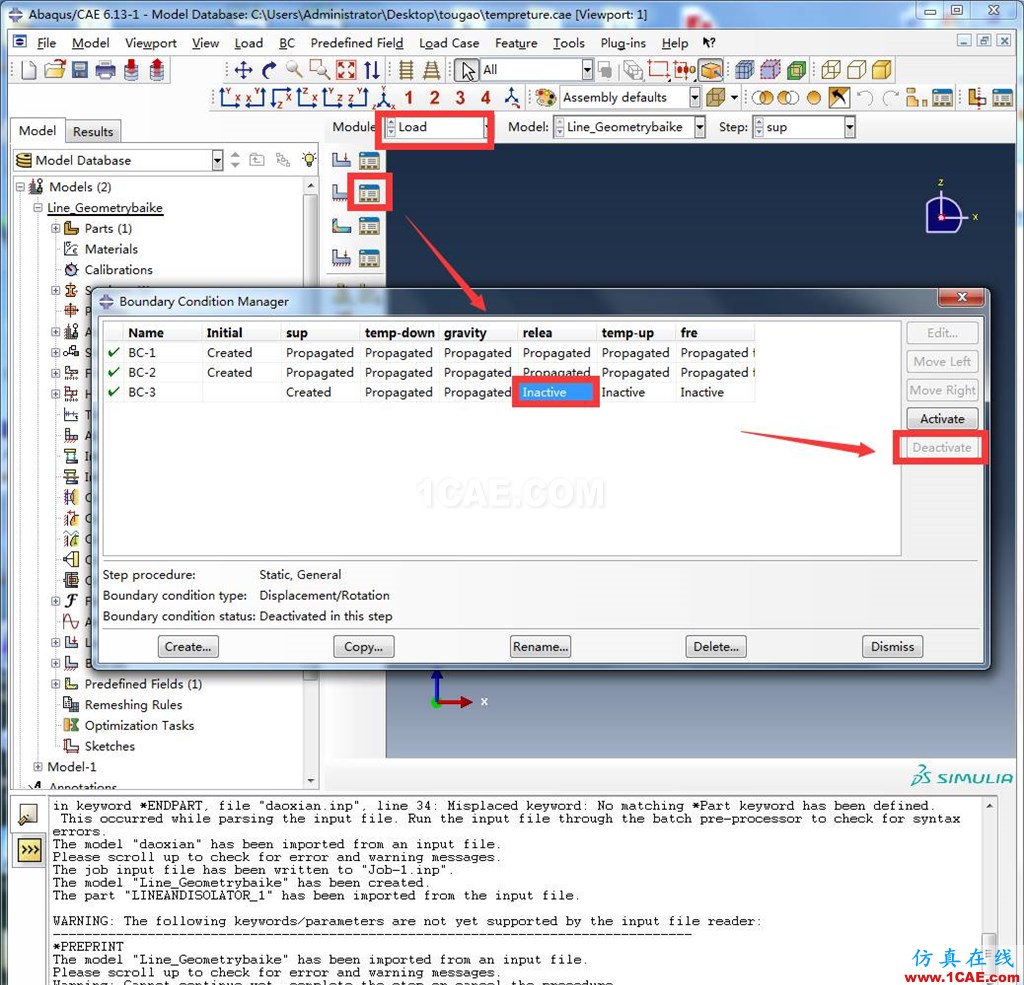1024x985 pixels.
Task: Click the Rename... button
Action: 540,647
